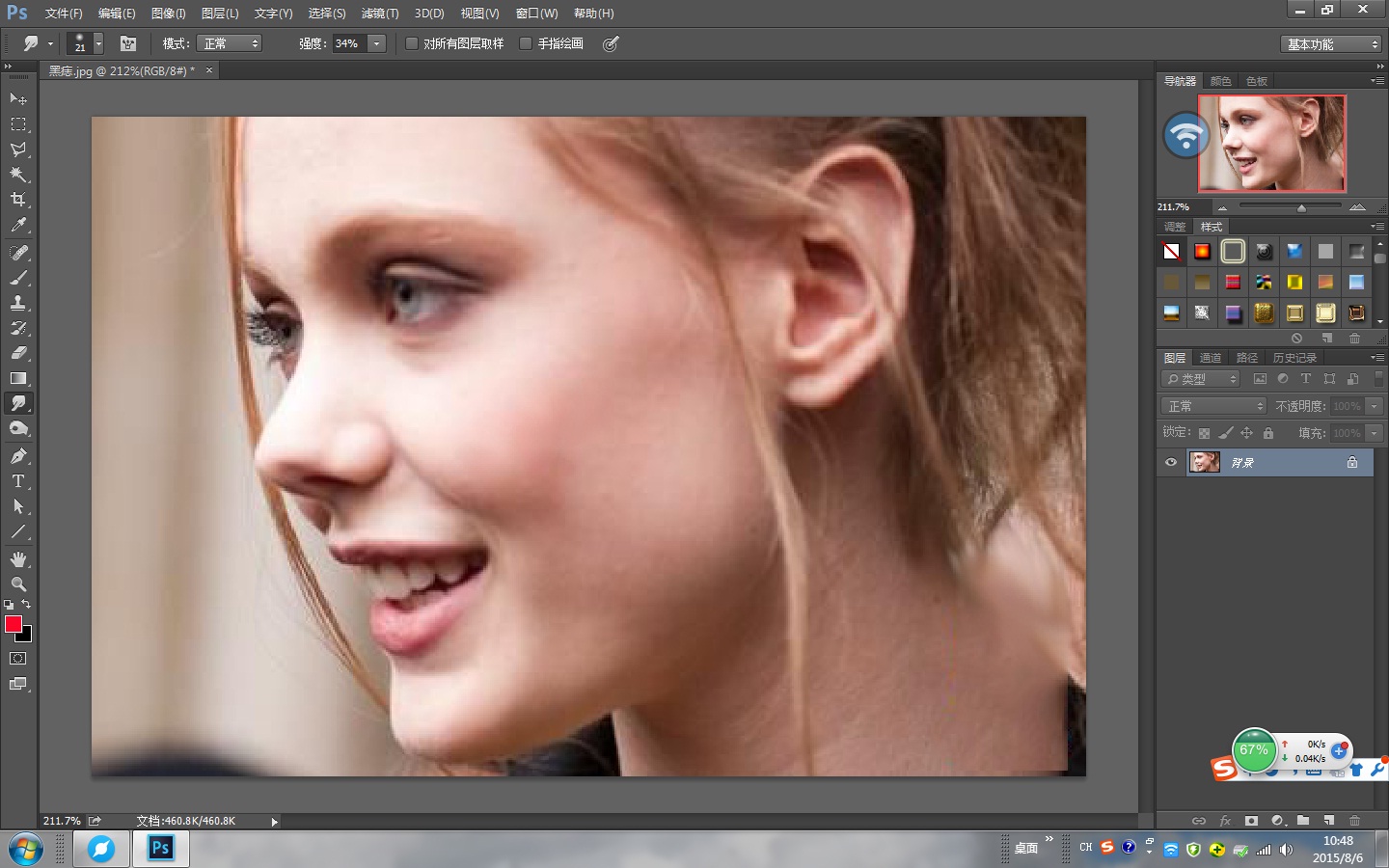The width and height of the screenshot is (1389, 868).
Task: Select the Magic Wand tool
Action: [x=18, y=175]
